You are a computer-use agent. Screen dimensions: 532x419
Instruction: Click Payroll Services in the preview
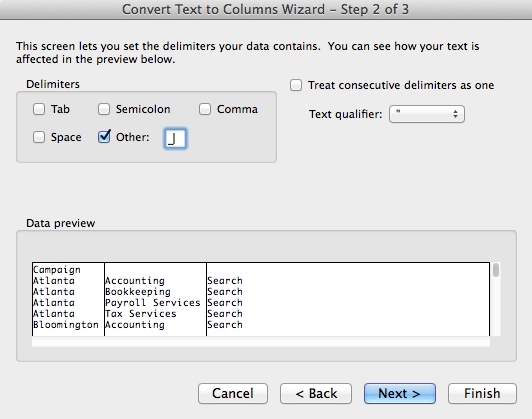pos(153,303)
